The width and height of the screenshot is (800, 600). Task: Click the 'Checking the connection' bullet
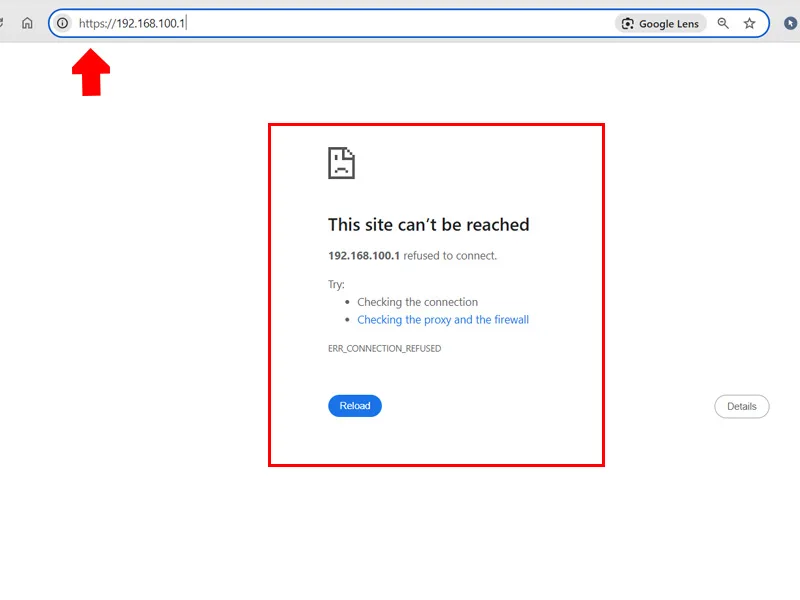tap(417, 302)
